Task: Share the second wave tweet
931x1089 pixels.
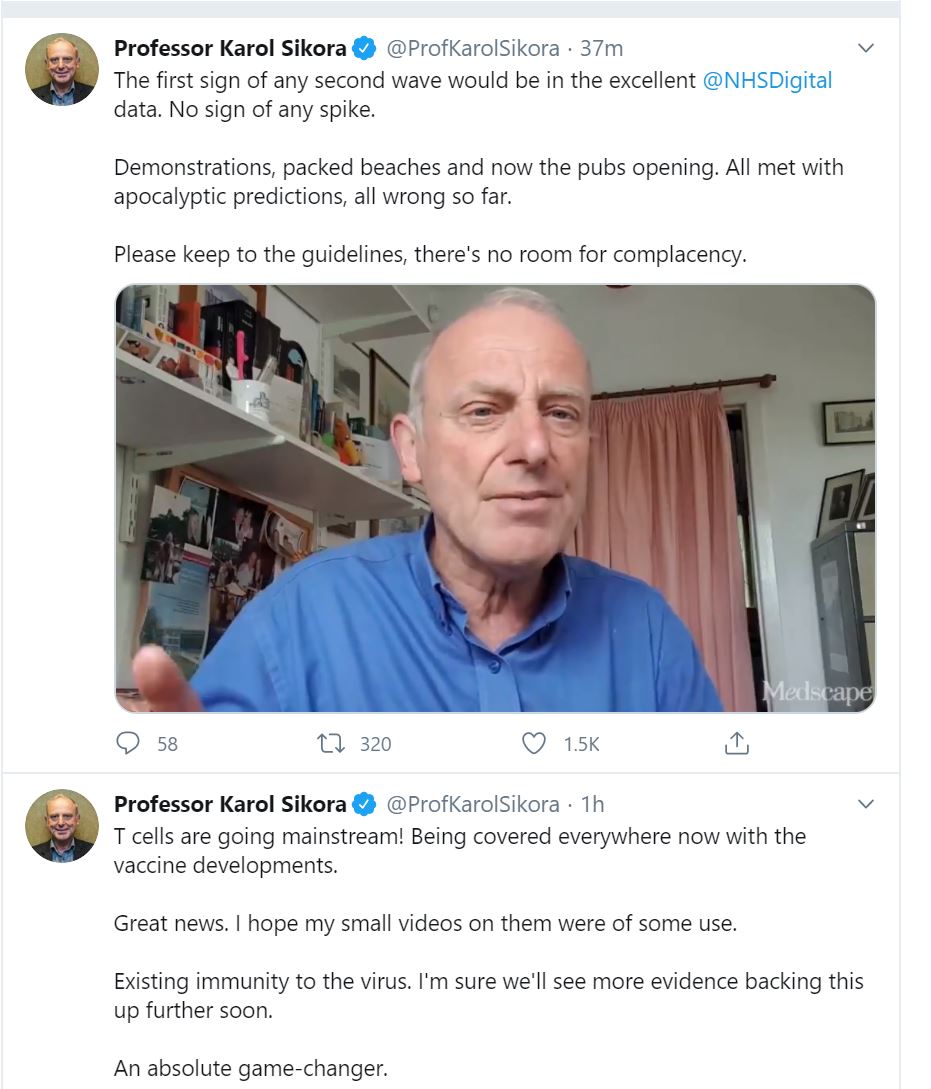Action: 736,743
